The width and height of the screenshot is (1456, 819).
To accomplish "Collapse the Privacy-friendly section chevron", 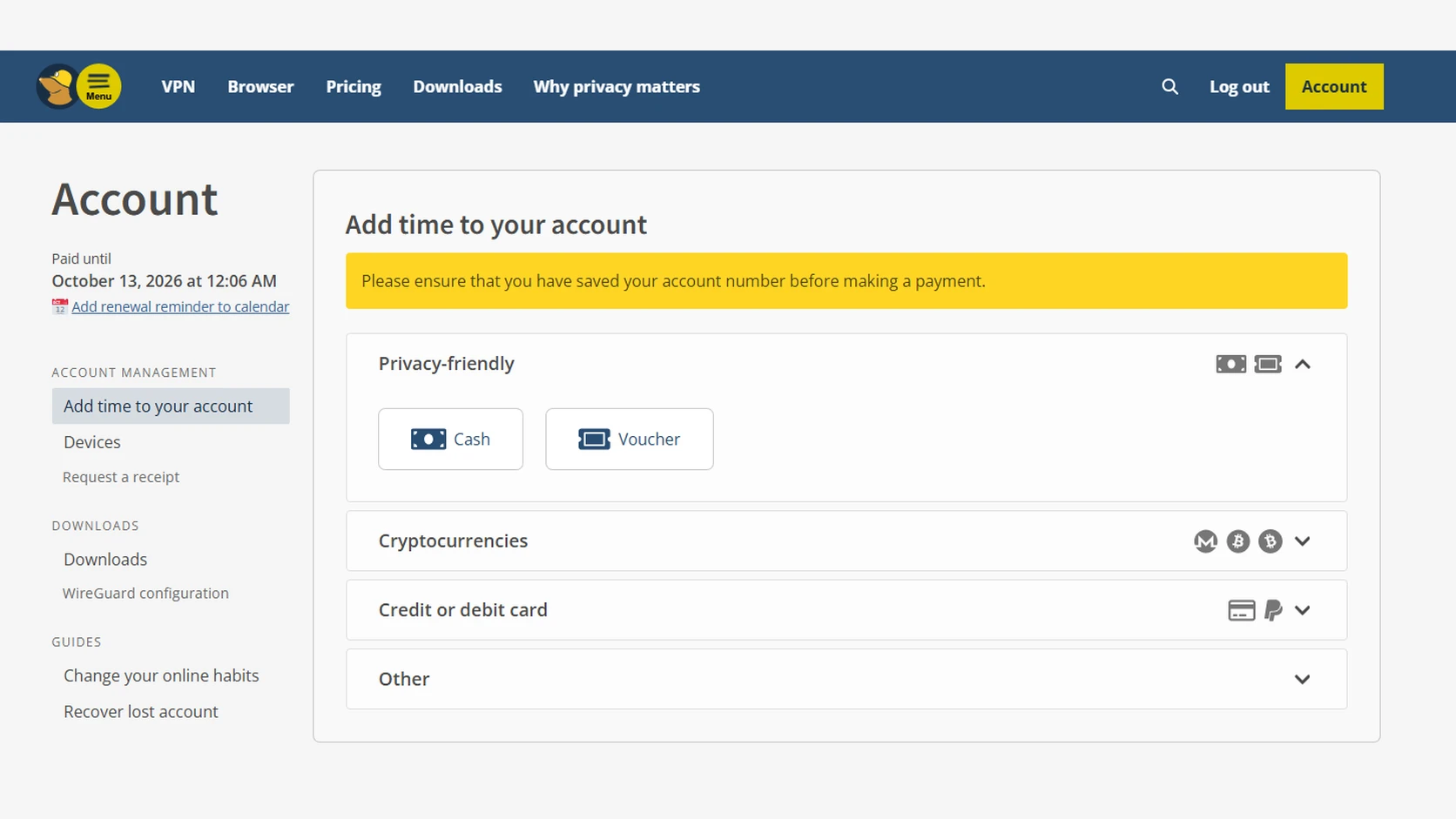I will point(1302,364).
